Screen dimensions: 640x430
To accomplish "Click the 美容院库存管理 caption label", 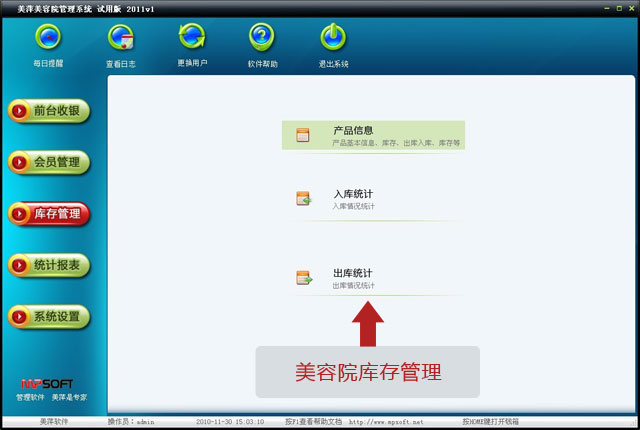I will (x=367, y=372).
